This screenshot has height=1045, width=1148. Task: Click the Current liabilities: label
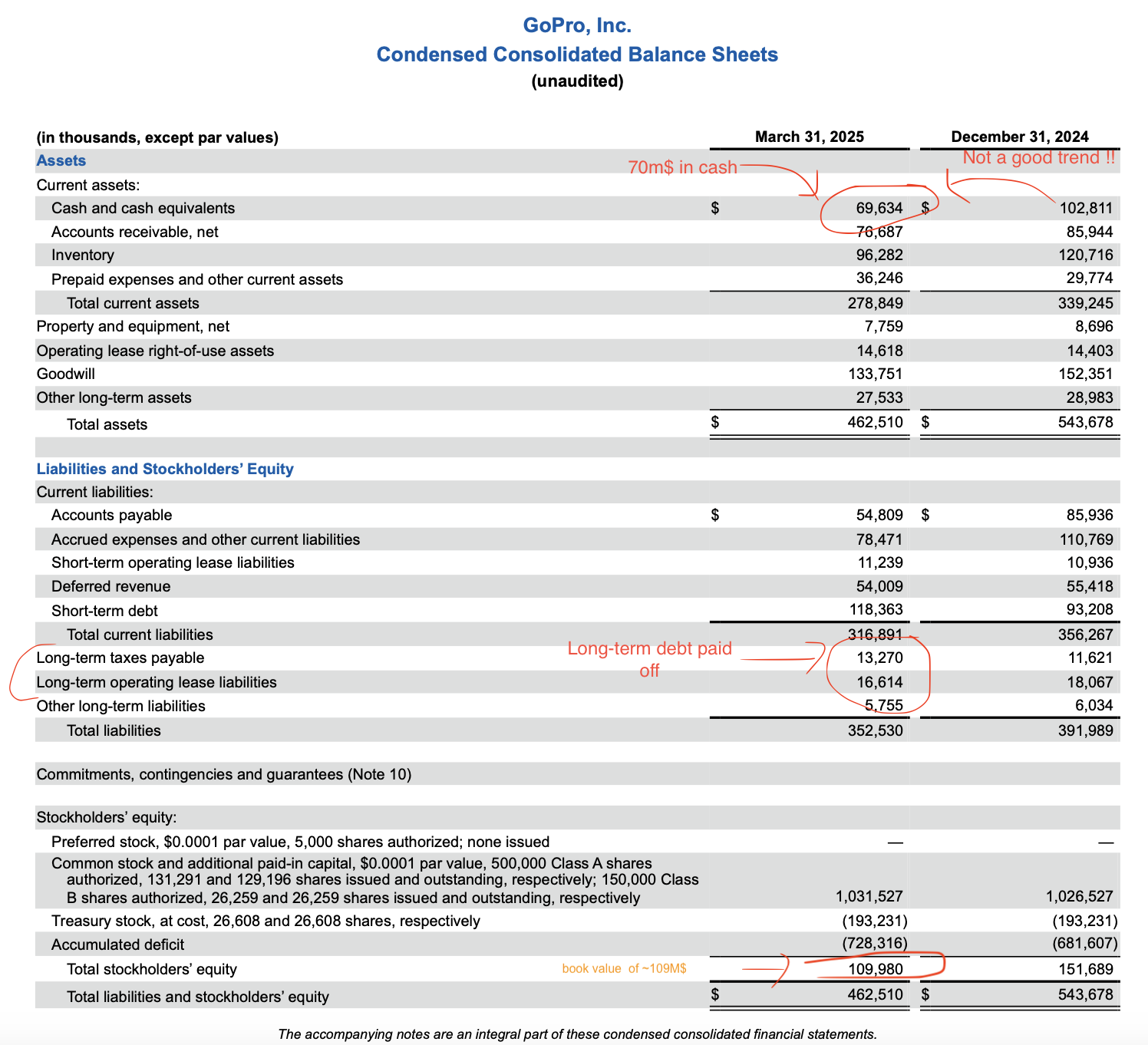(x=95, y=492)
